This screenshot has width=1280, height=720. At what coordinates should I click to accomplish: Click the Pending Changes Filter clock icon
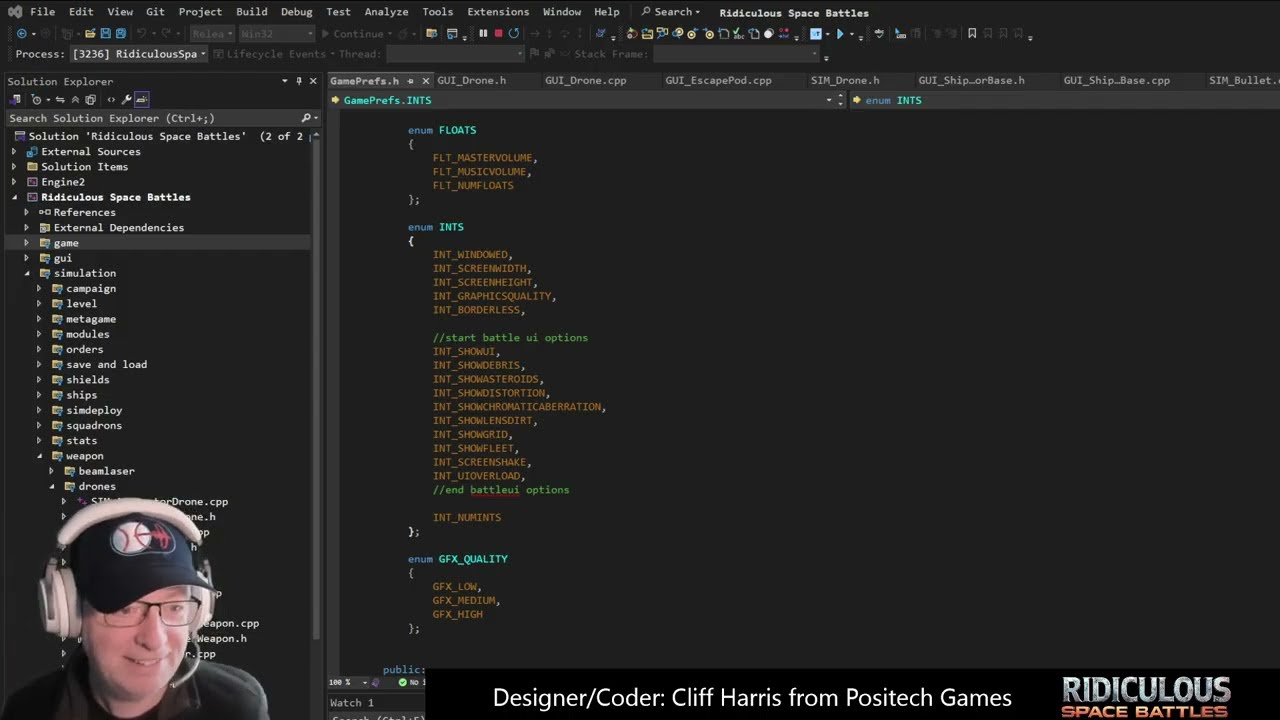(36, 100)
